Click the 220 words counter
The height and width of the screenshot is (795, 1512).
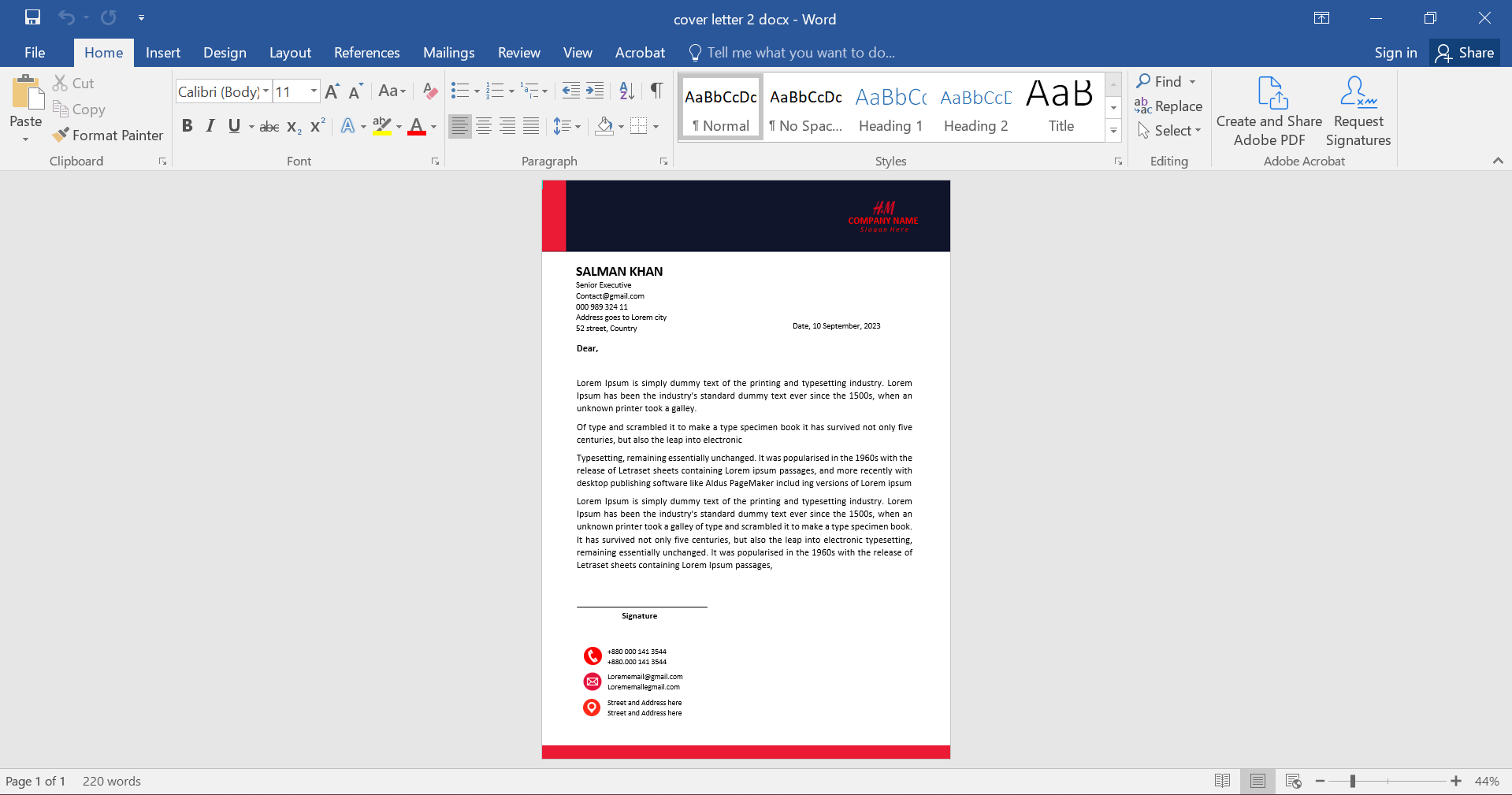111,781
